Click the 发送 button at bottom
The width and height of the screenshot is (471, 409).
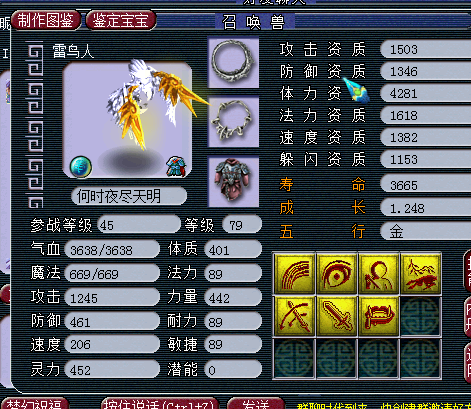tap(256, 403)
